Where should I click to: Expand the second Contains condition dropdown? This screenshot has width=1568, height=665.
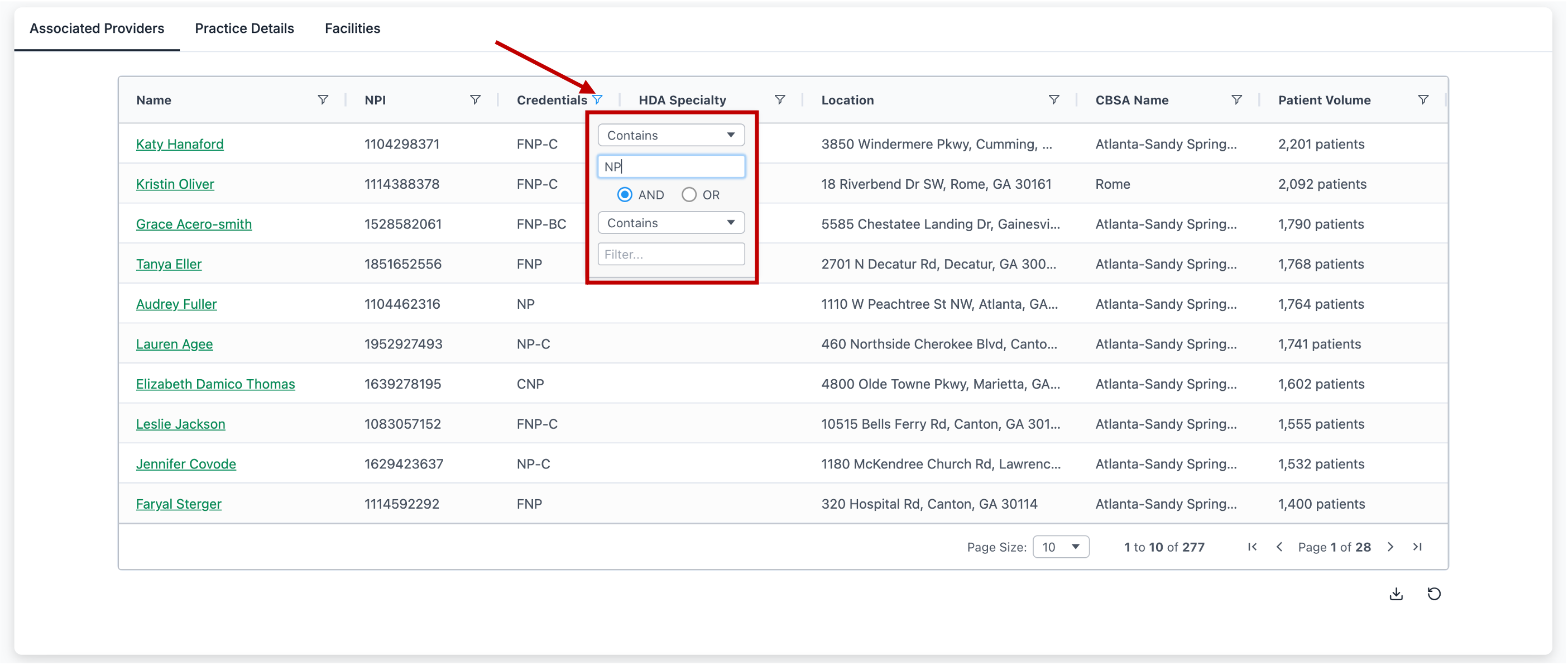671,223
